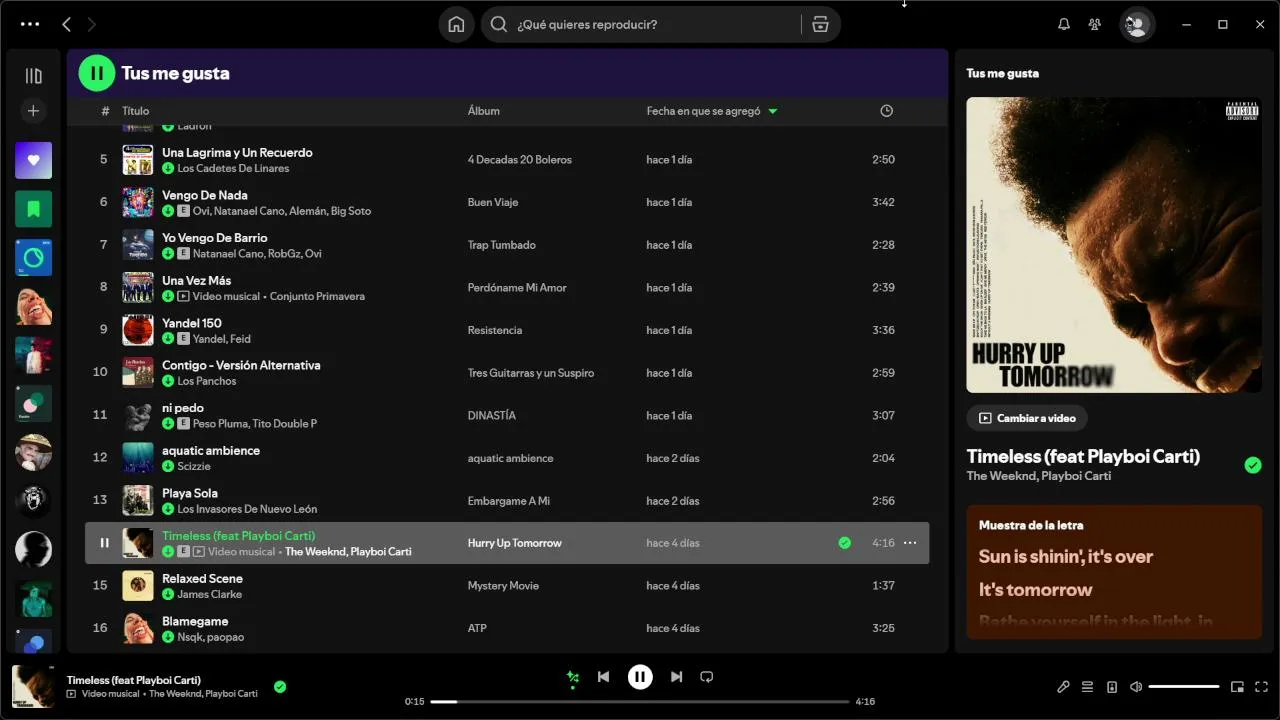1280x720 pixels.
Task: Open Conjunto Primavera artist link
Action: tap(317, 296)
